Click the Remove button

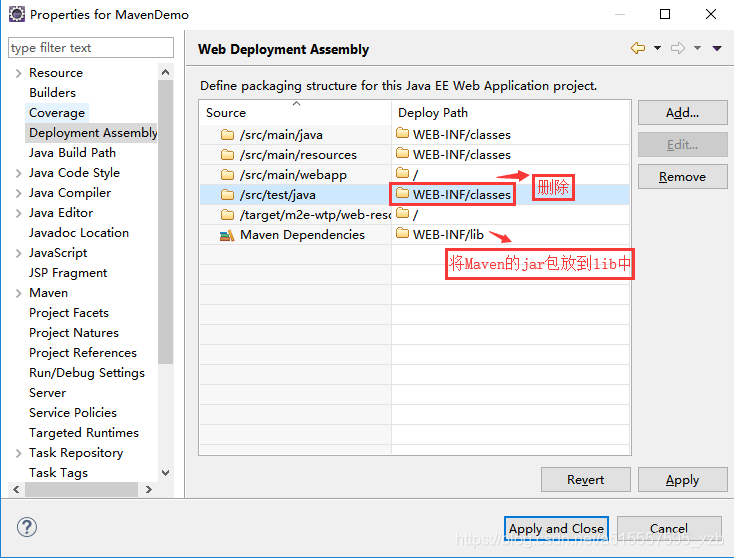pos(683,177)
